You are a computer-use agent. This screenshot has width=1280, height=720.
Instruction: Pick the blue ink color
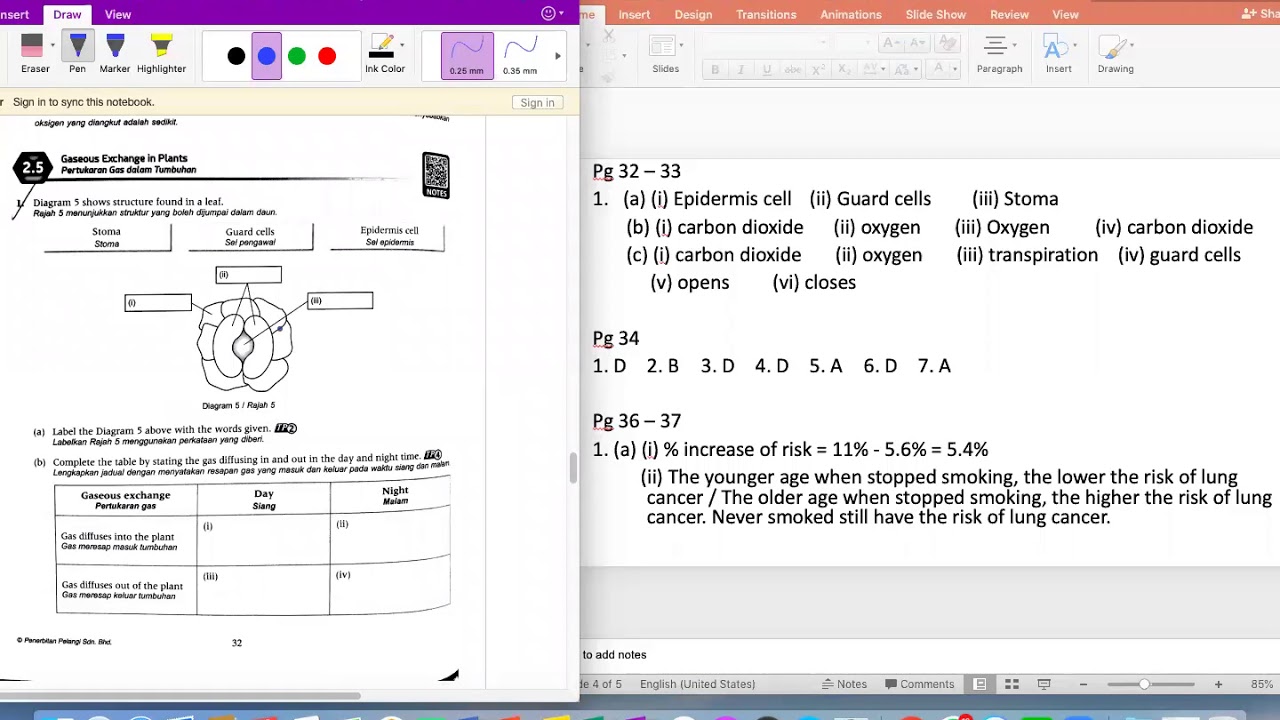pyautogui.click(x=266, y=56)
